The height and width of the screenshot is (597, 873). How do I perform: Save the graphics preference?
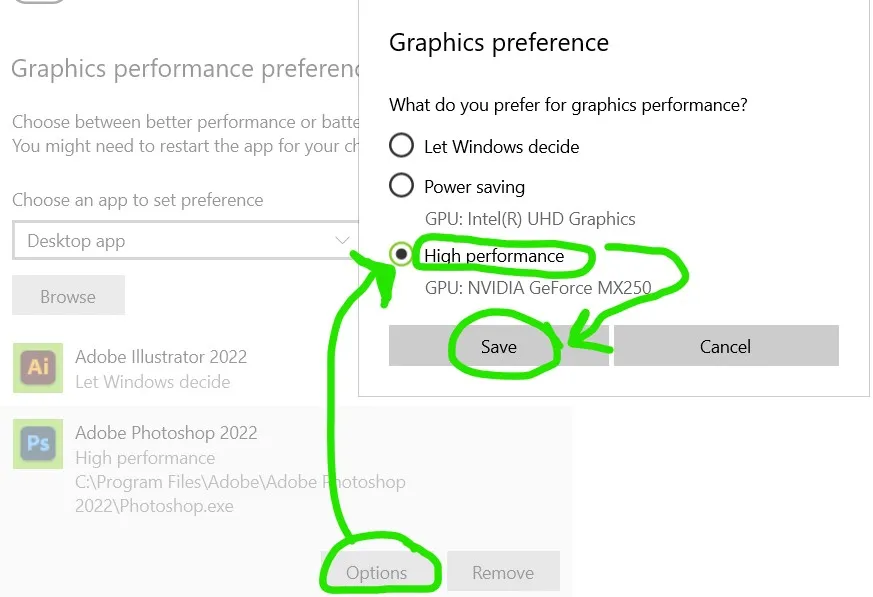(x=498, y=346)
